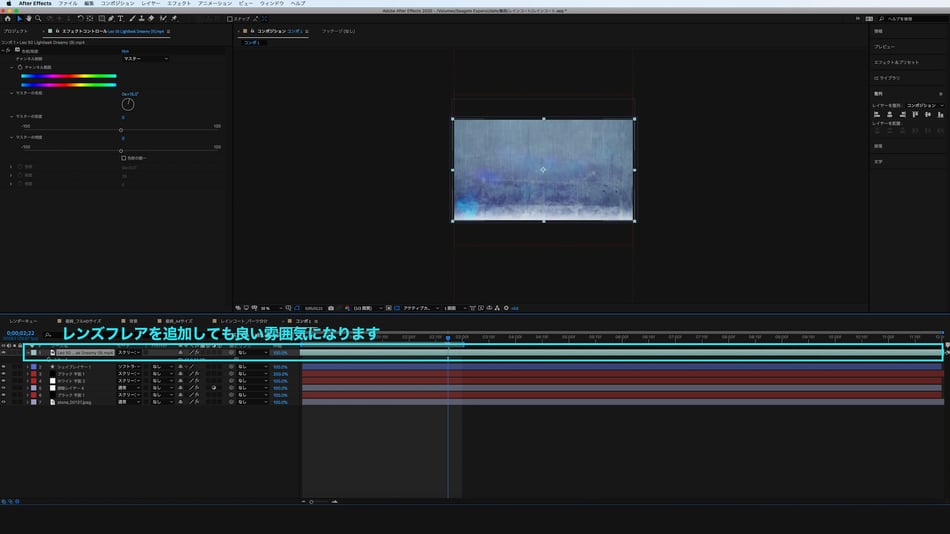Click the current timecode field in the timeline
The image size is (950, 534).
tap(20, 333)
